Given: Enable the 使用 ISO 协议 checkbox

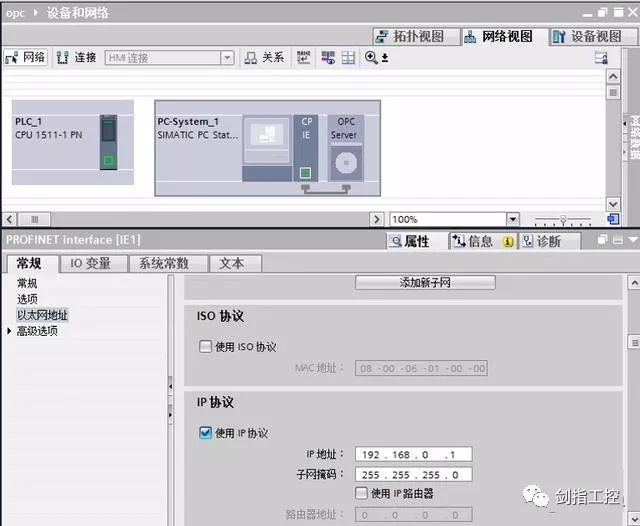Looking at the screenshot, I should (x=206, y=347).
